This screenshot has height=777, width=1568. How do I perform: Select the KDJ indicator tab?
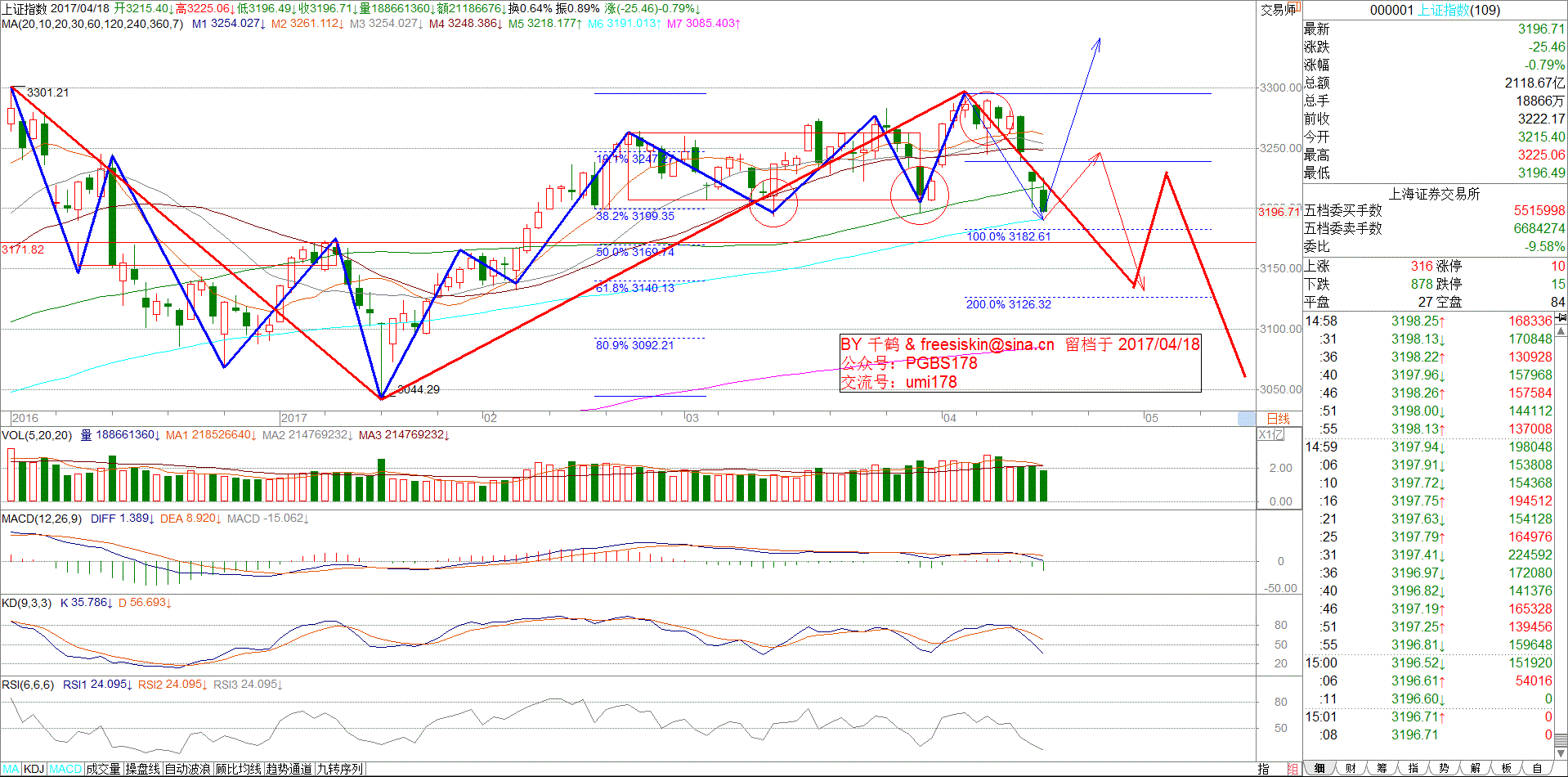coord(34,769)
